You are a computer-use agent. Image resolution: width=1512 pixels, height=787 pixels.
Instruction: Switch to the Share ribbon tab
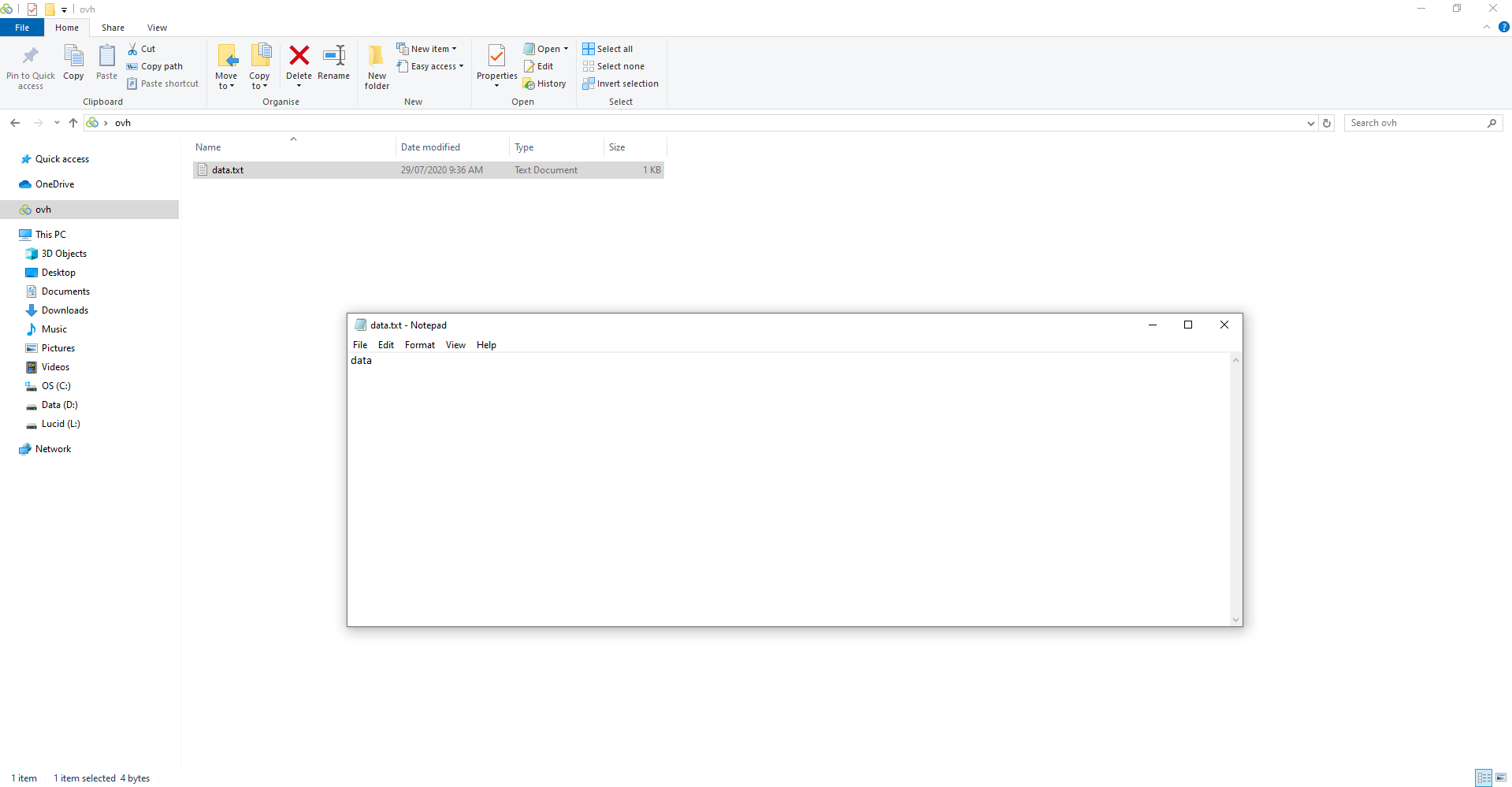113,28
